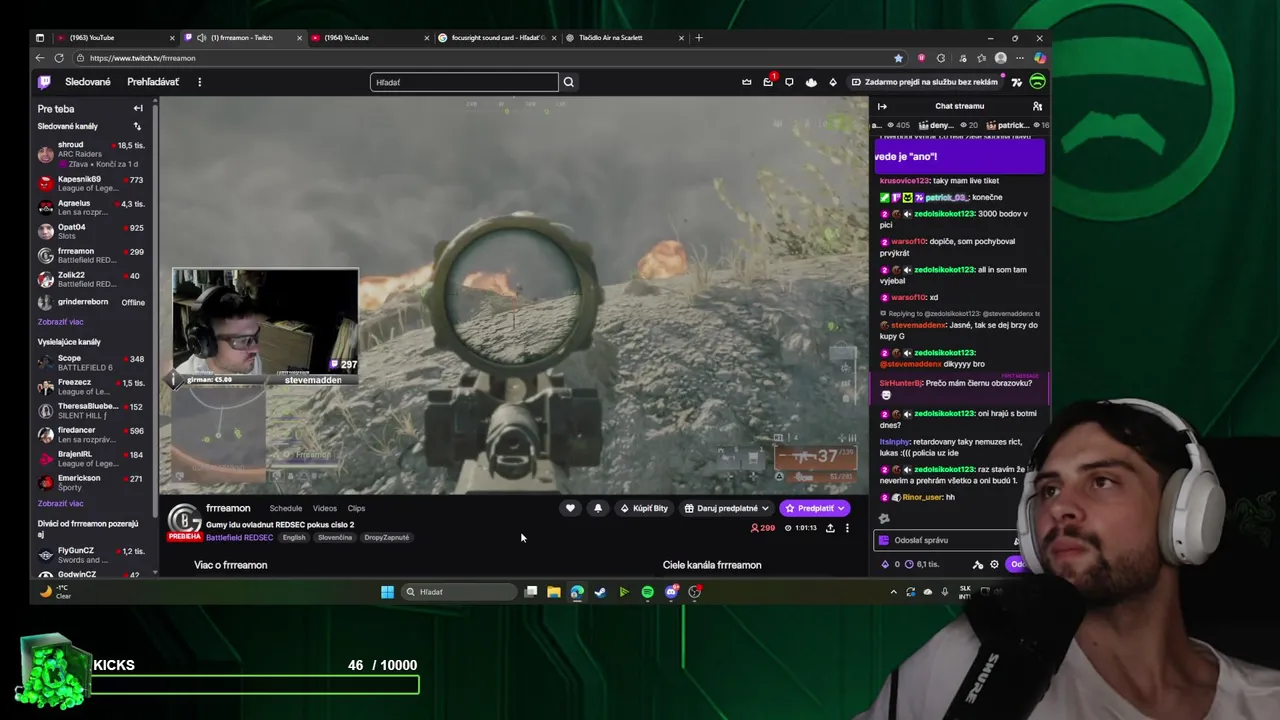Switch to the YouTube (1964) tab
The width and height of the screenshot is (1280, 720).
pos(368,38)
